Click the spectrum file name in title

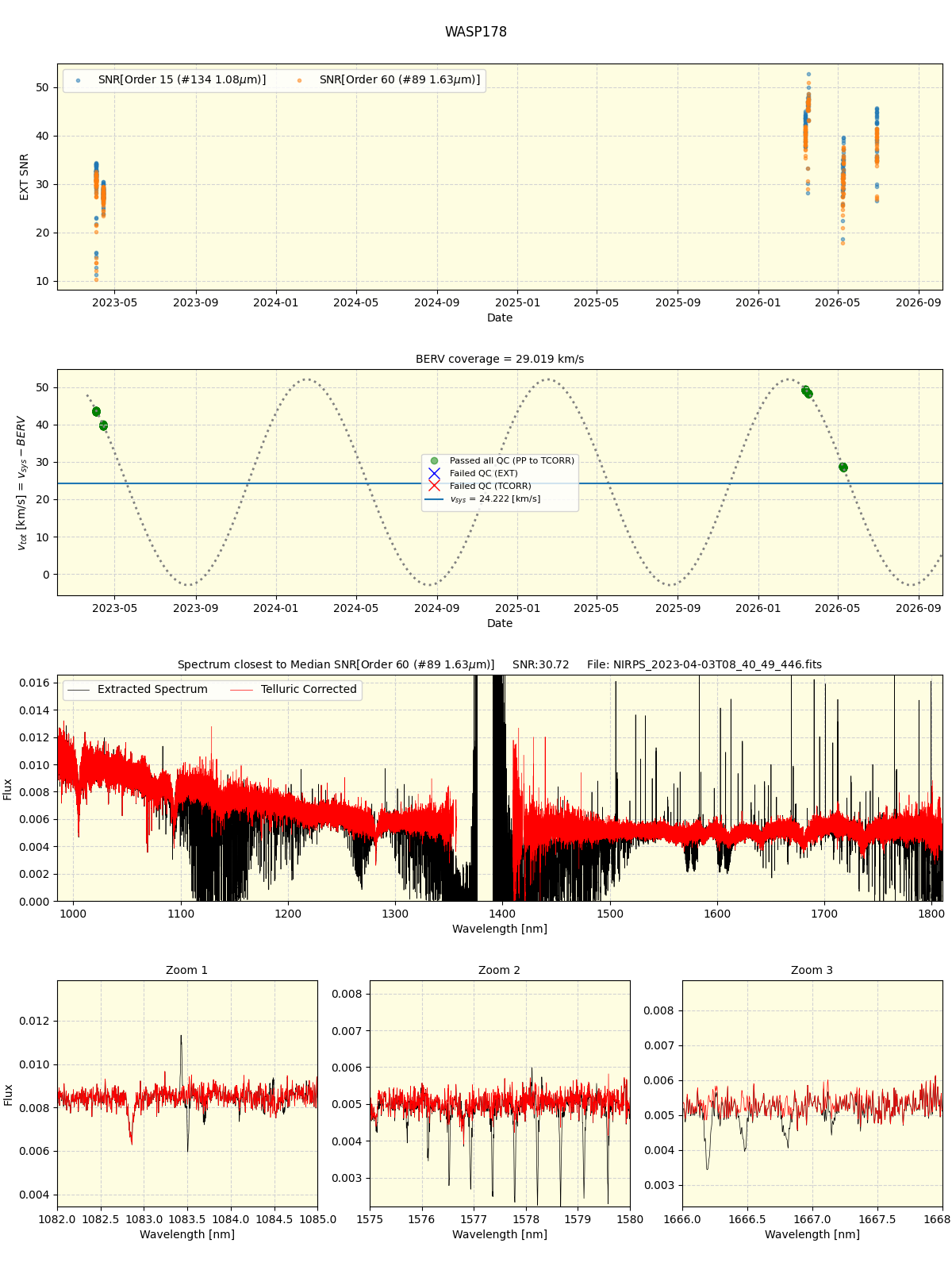pyautogui.click(x=704, y=664)
